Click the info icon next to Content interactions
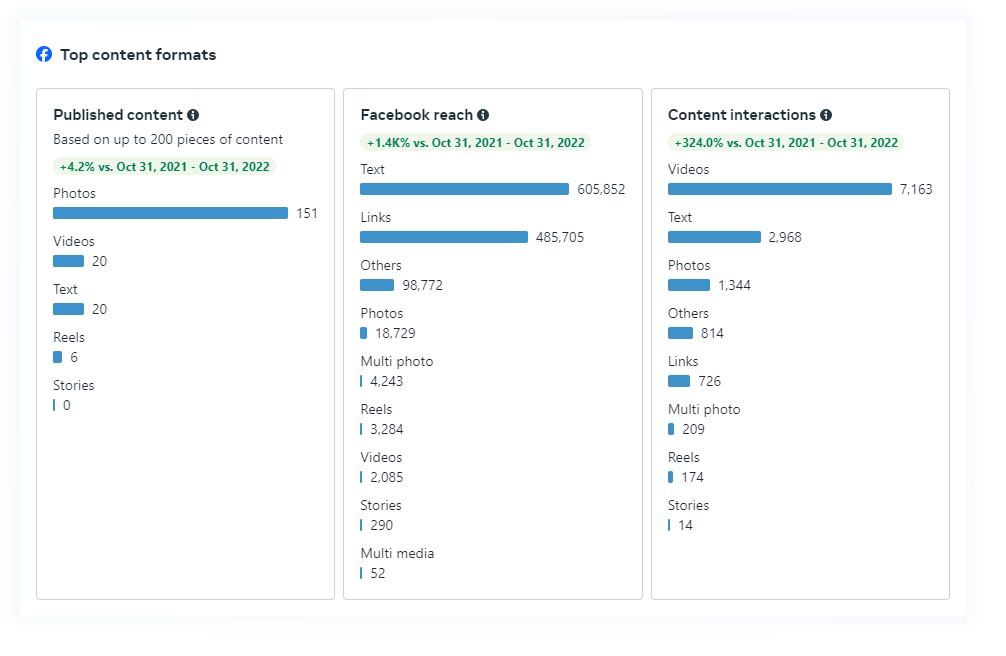Image resolution: width=1006 pixels, height=656 pixels. [x=826, y=115]
